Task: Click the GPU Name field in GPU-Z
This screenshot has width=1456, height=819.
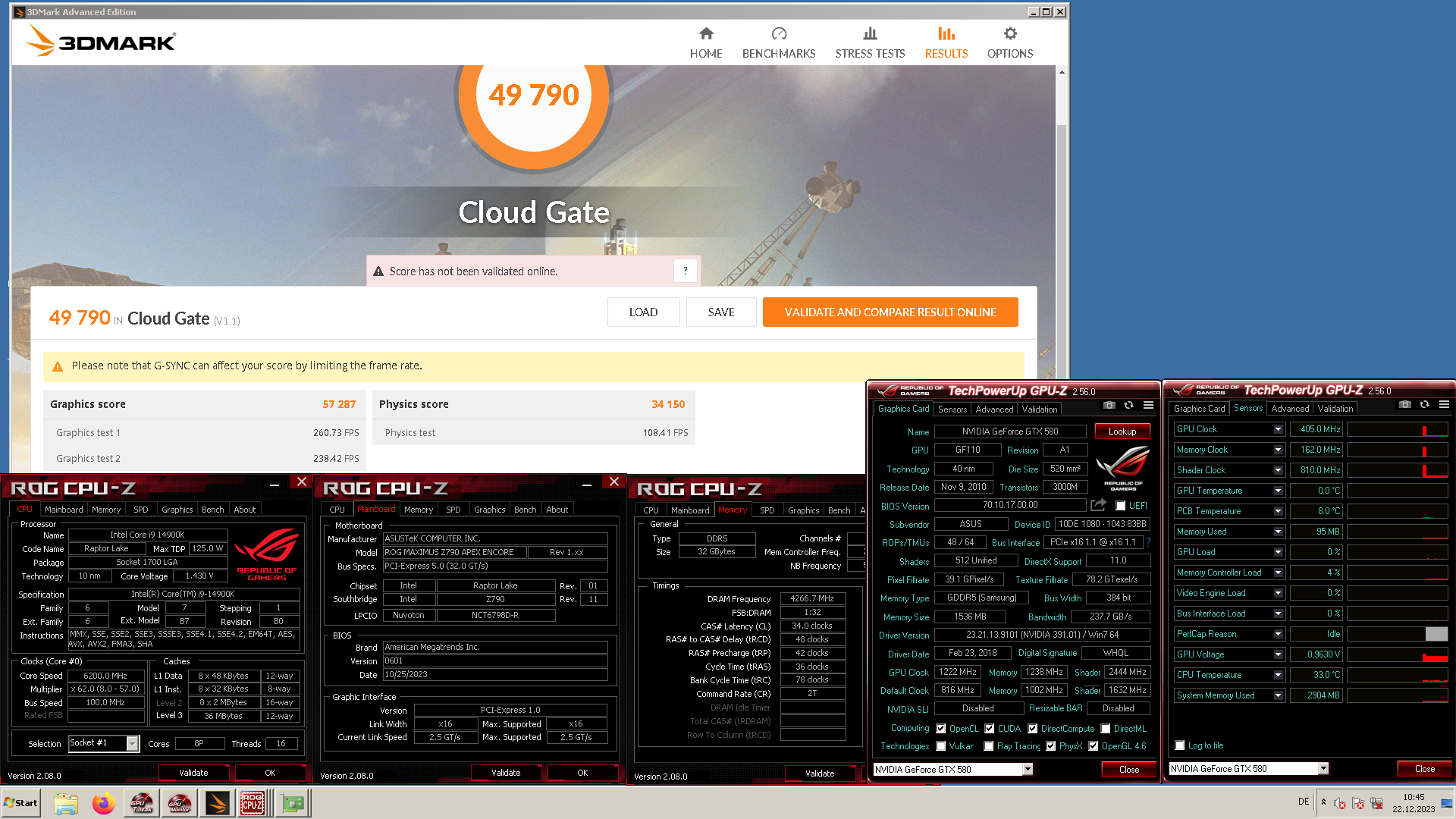Action: coord(1010,431)
